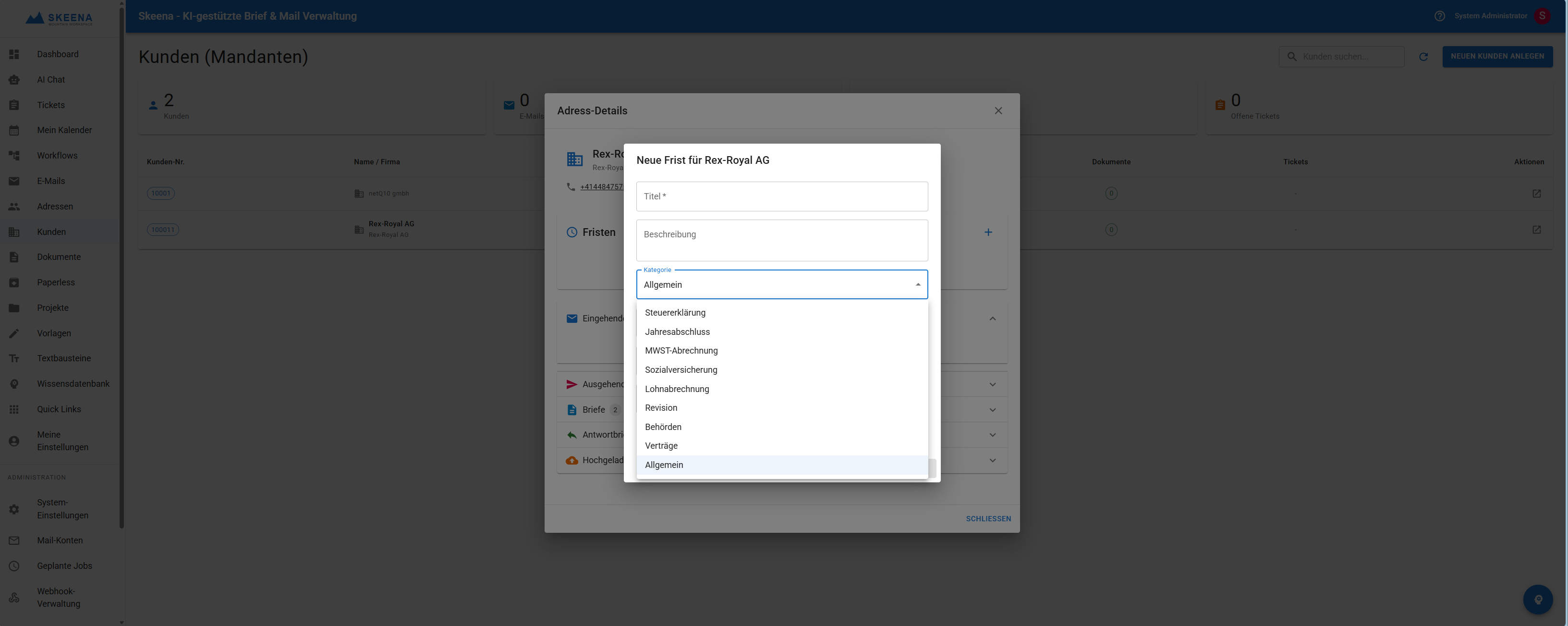Click into the Titel input field
The image size is (1568, 626).
(781, 196)
